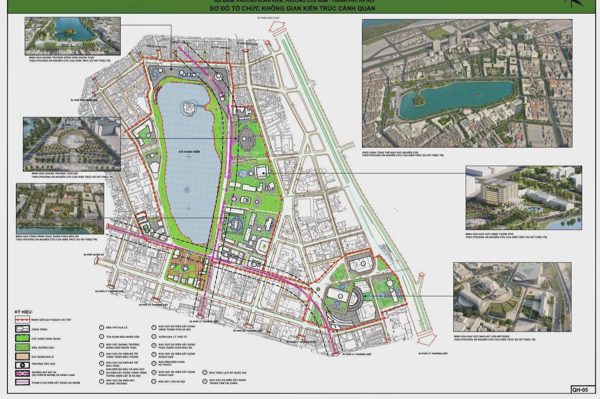This screenshot has height=399, width=600.
Task: Click the 'KÝ HIỆU' legend heading
Action: pyautogui.click(x=24, y=312)
